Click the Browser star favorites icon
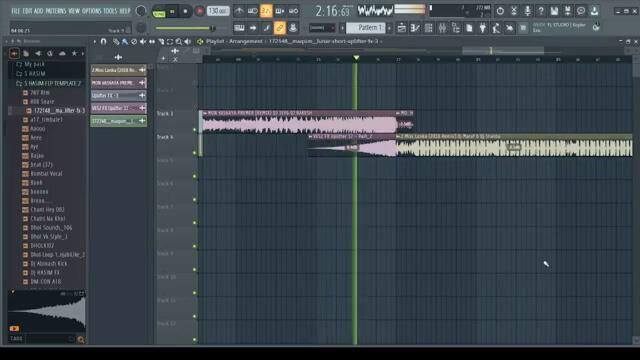The width and height of the screenshot is (640, 360). click(x=74, y=53)
